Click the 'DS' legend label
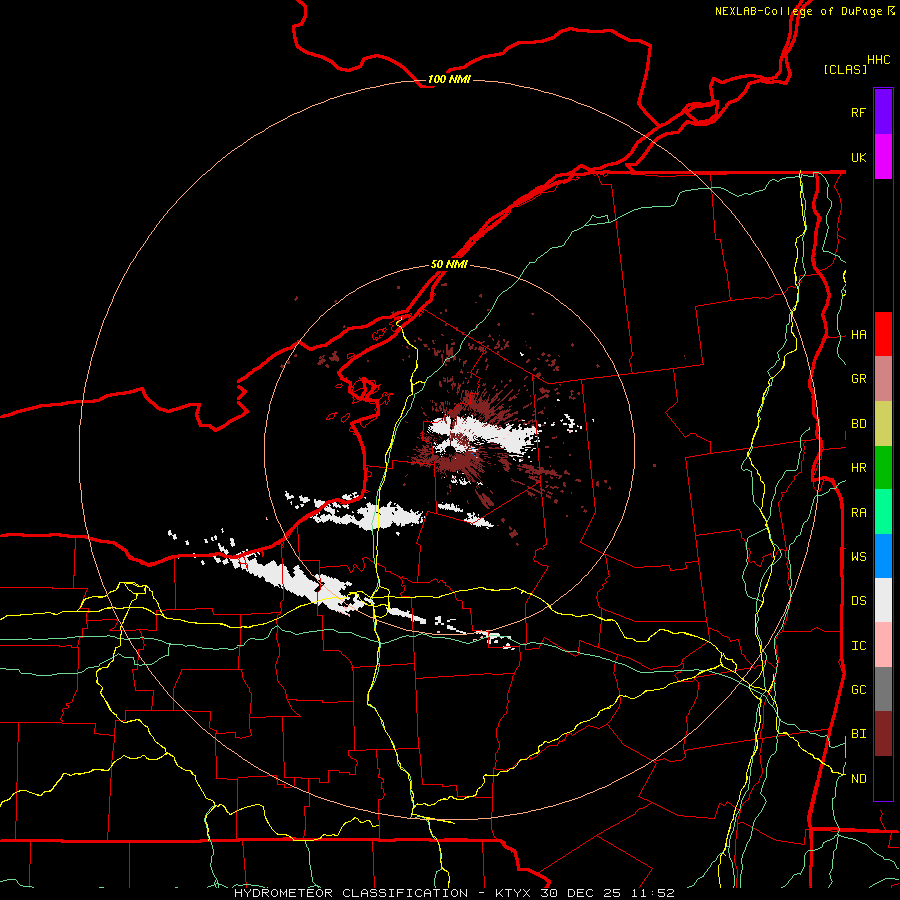 coord(858,601)
